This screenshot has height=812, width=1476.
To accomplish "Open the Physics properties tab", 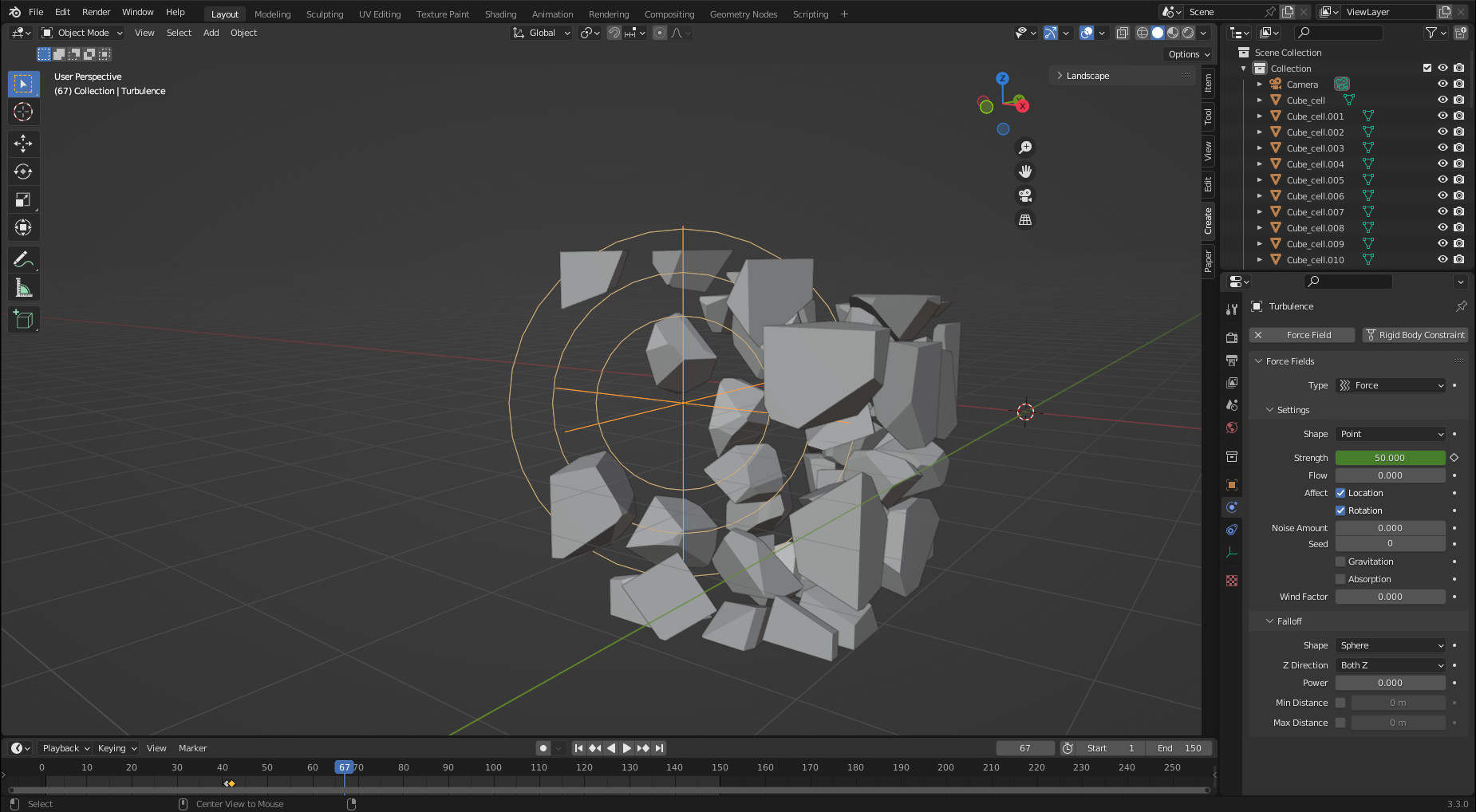I will coord(1232,507).
